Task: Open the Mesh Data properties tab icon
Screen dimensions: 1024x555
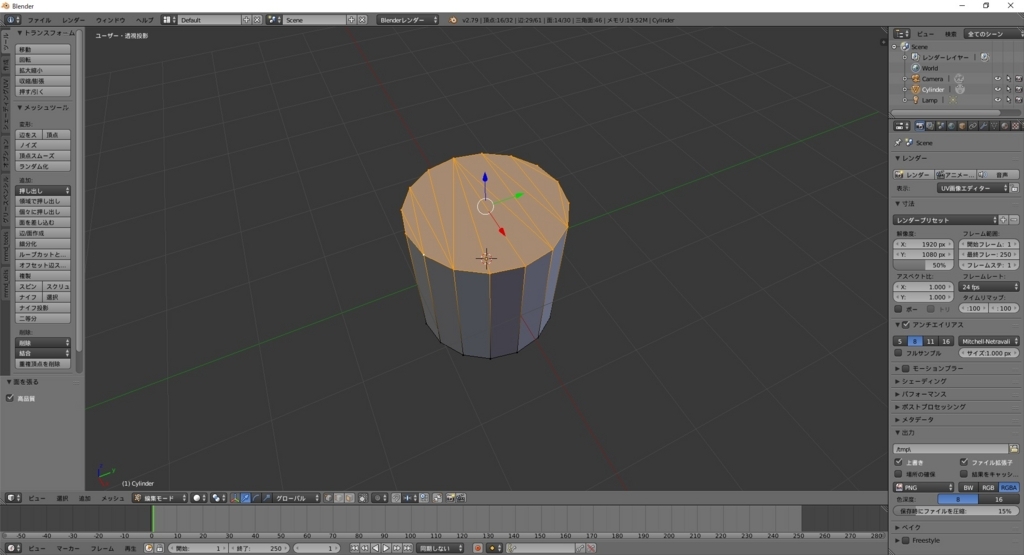Action: click(994, 126)
